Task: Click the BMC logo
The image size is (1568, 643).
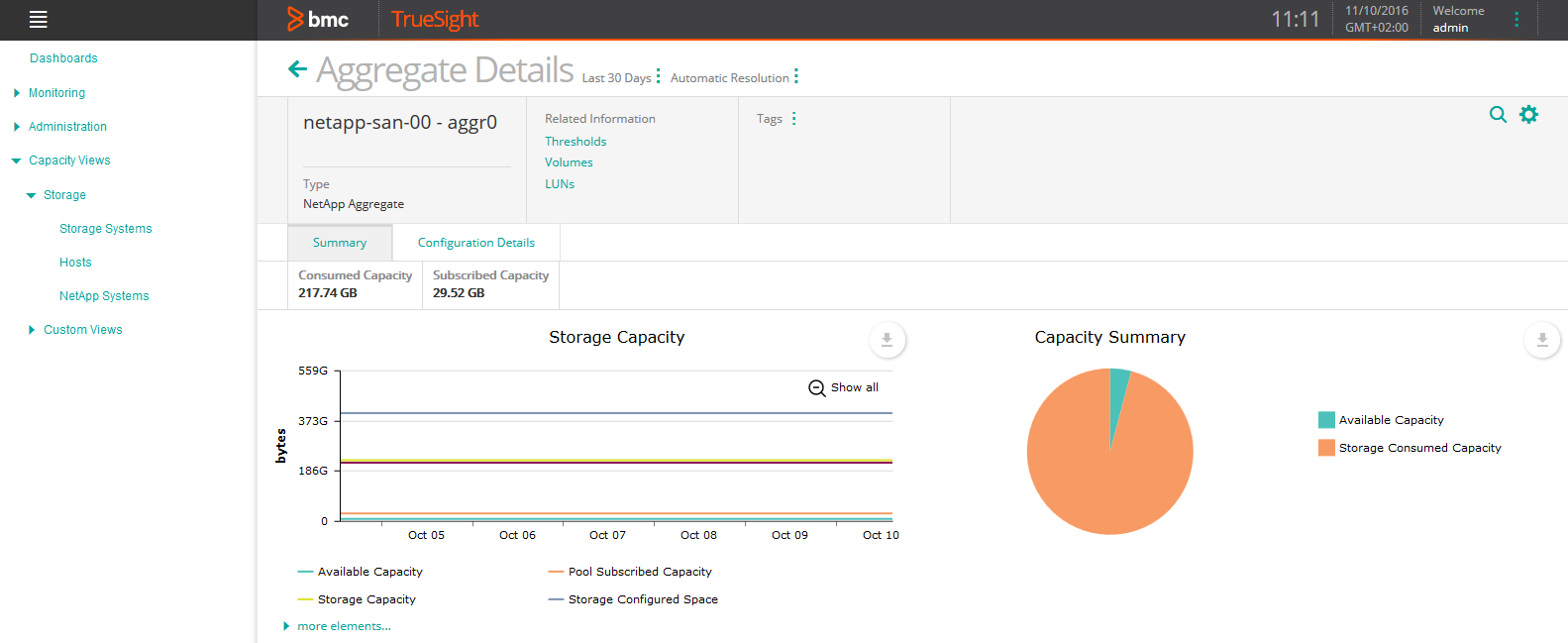Action: tap(318, 19)
